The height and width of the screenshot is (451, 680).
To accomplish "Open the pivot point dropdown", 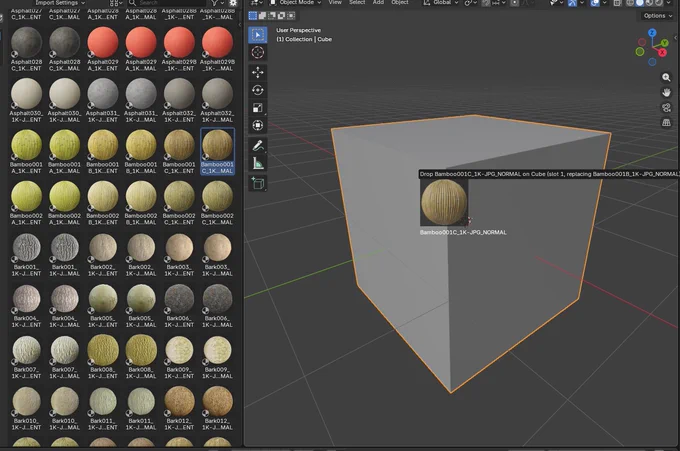I will tap(471, 3).
